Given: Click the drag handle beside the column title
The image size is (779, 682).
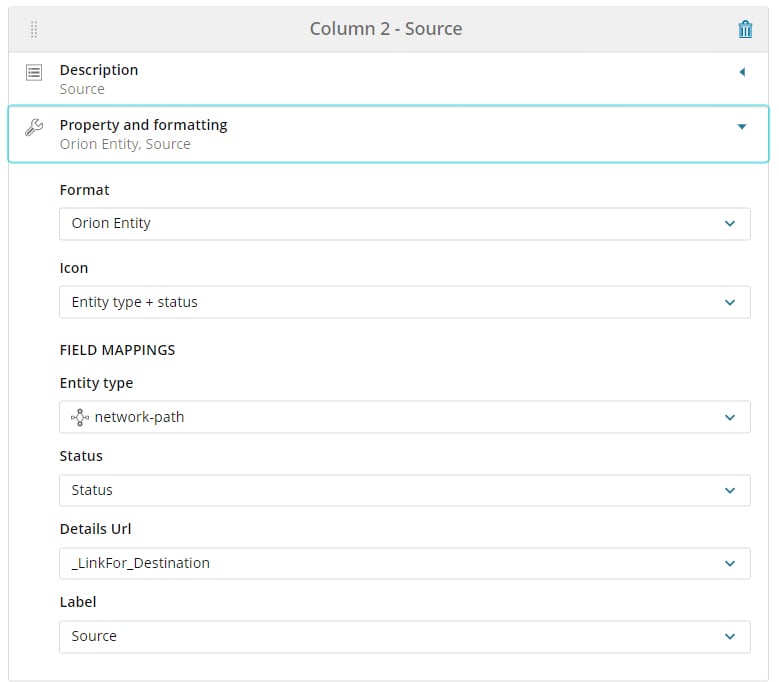Looking at the screenshot, I should click(34, 29).
